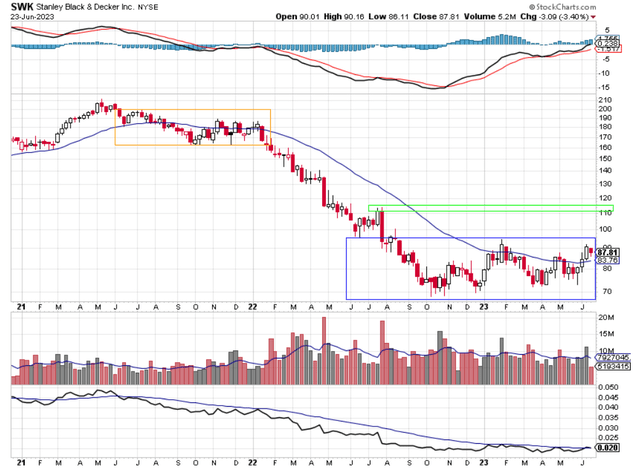
Task: Click the 120 price axis label
Action: (606, 198)
